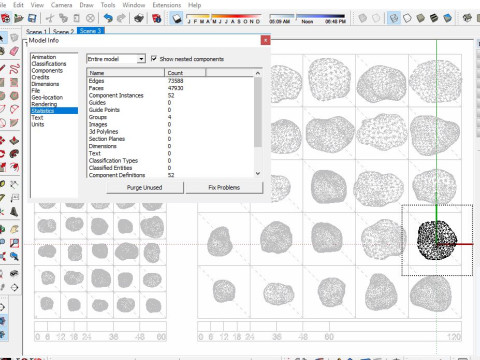Screen dimensions: 480x360
Task: Switch to the Scene 2 tab
Action: pyautogui.click(x=63, y=32)
